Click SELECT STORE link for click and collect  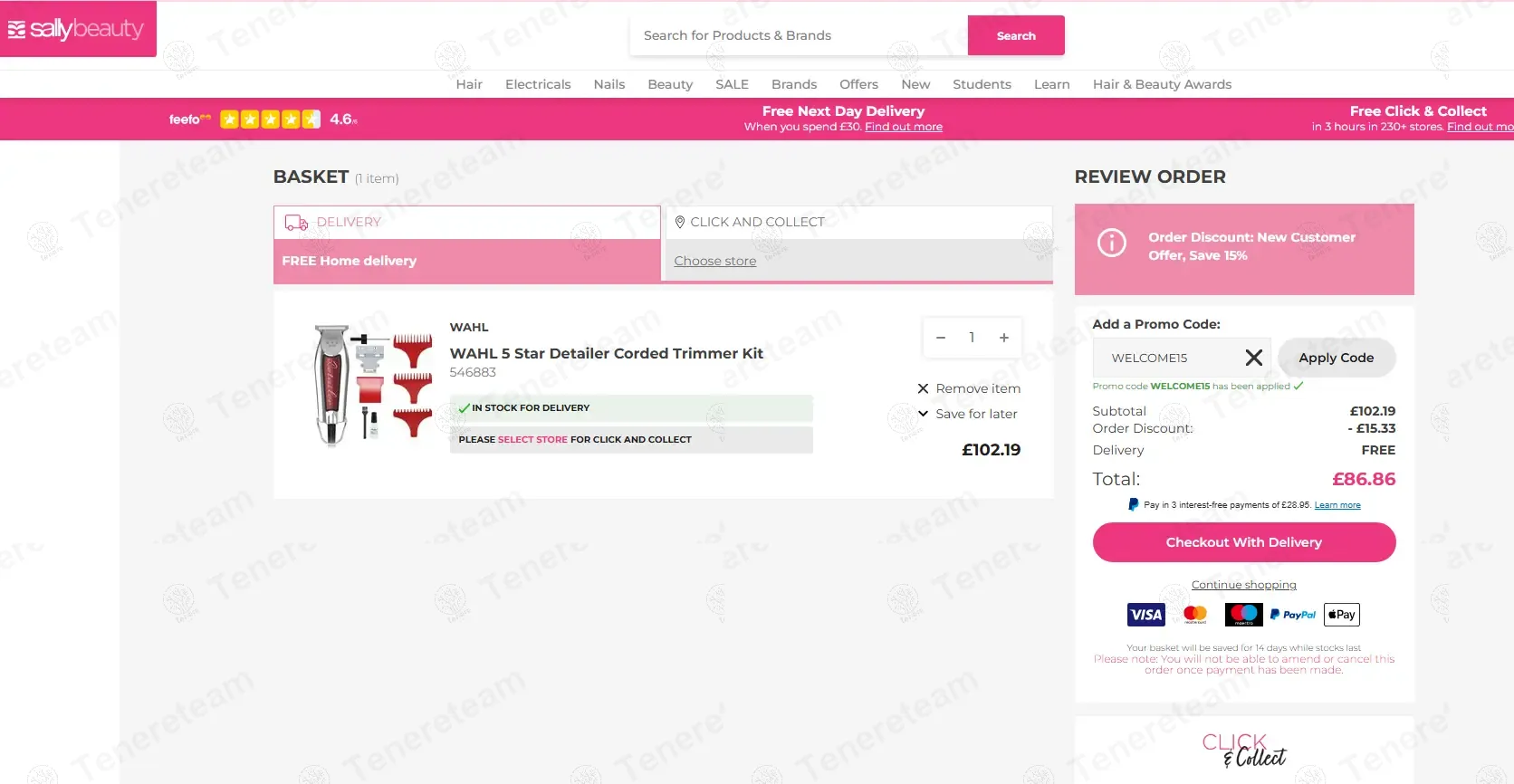click(x=532, y=439)
